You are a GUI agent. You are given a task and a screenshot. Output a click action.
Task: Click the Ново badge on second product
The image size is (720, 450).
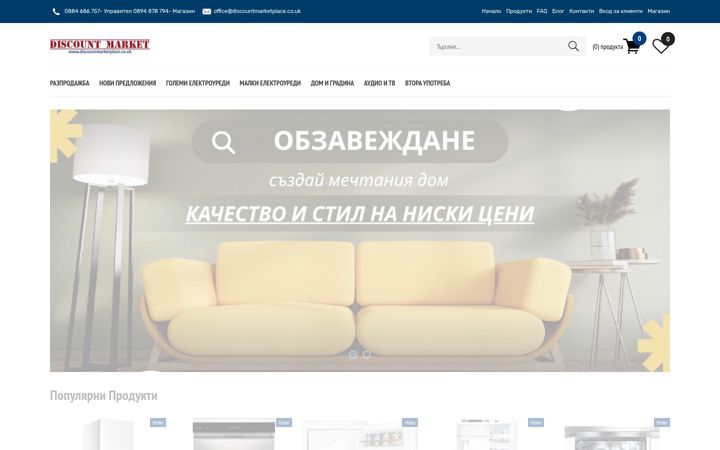click(x=284, y=422)
